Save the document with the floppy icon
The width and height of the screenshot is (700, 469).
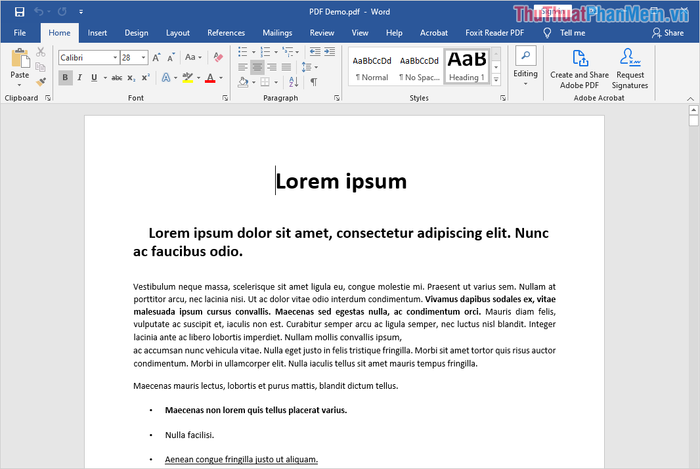(x=19, y=12)
